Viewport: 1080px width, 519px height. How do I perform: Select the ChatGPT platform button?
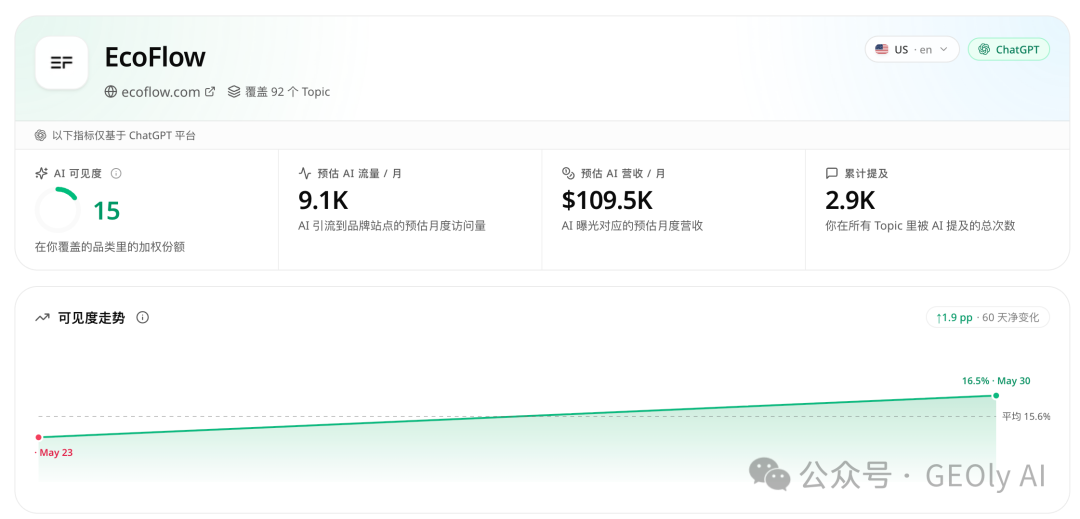pos(1008,50)
